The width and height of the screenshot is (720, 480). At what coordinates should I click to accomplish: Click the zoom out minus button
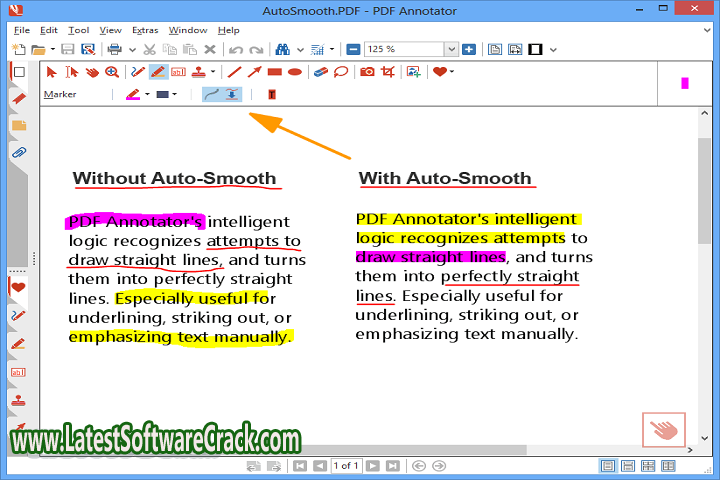coord(353,49)
